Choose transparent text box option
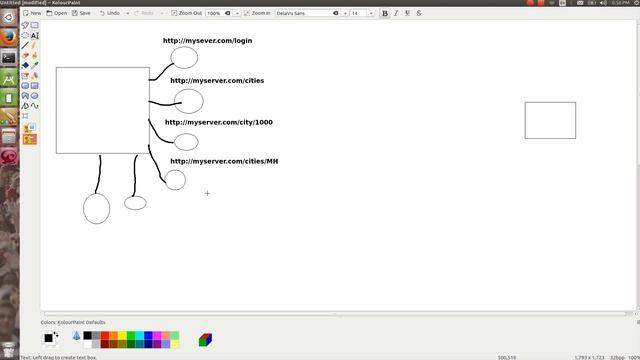Image resolution: width=640 pixels, height=360 pixels. click(30, 140)
